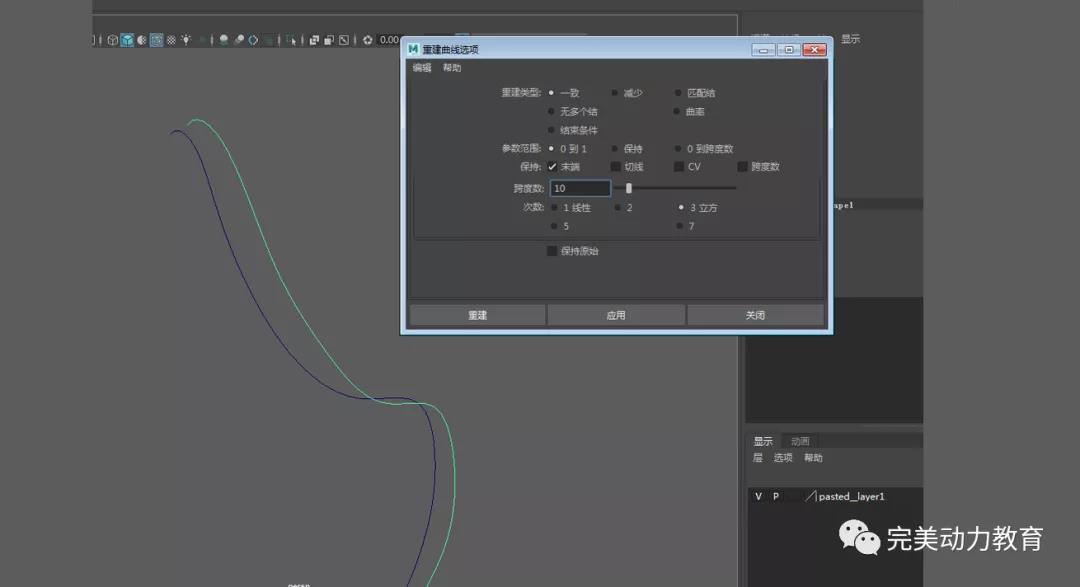Click the 应用 button
The width and height of the screenshot is (1080, 587).
click(616, 315)
